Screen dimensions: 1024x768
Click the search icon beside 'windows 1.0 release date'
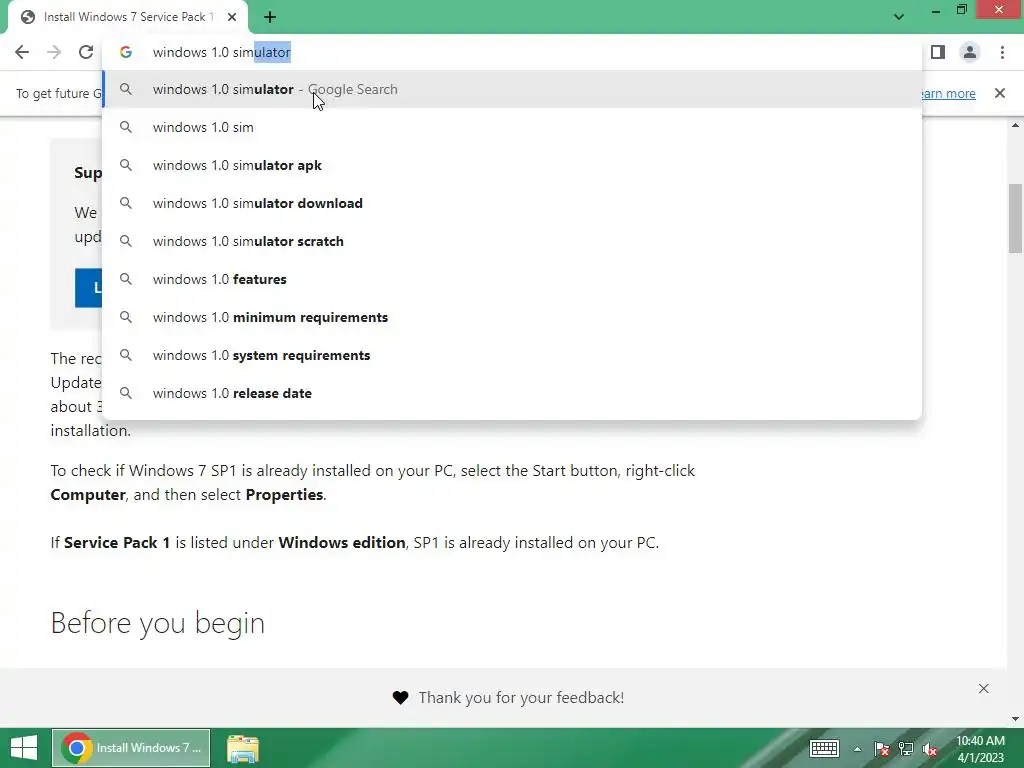click(x=126, y=393)
